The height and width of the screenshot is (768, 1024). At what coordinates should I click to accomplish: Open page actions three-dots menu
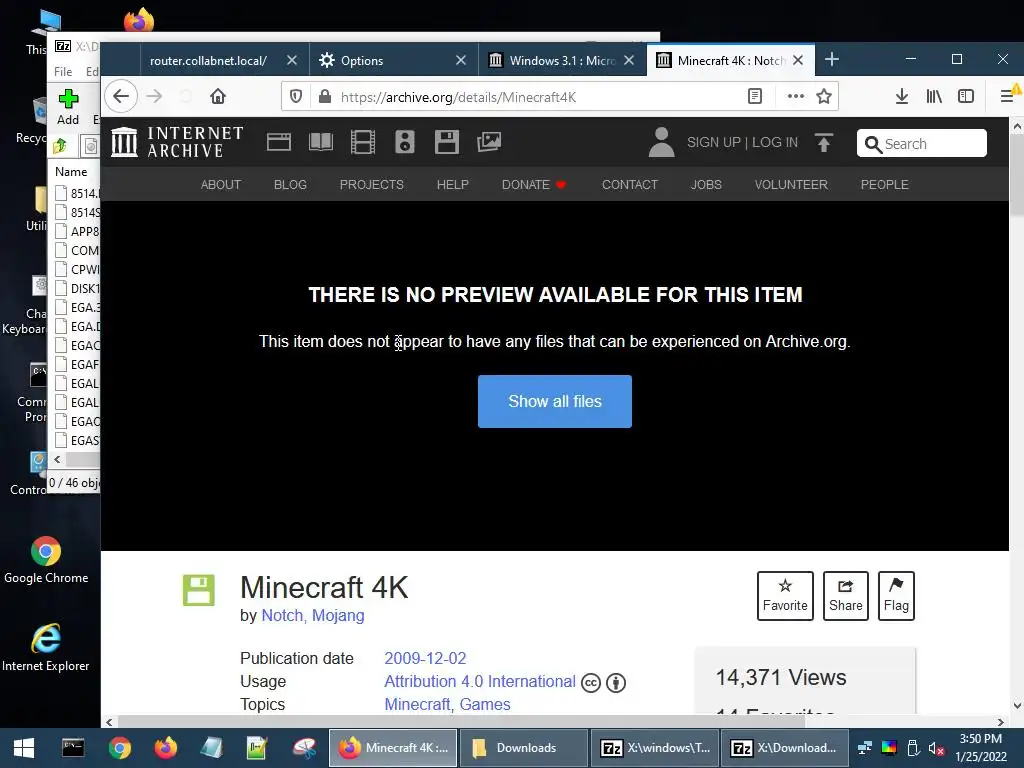(x=795, y=97)
